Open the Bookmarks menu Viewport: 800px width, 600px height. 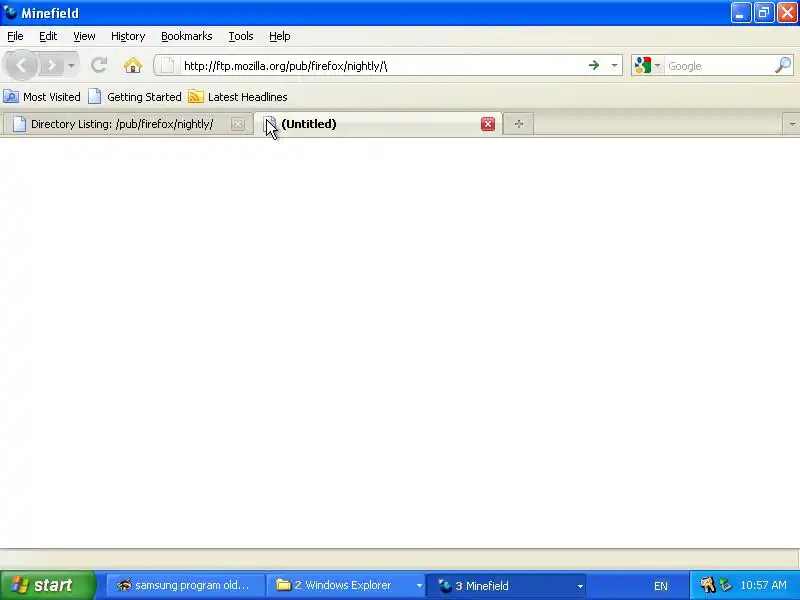187,36
